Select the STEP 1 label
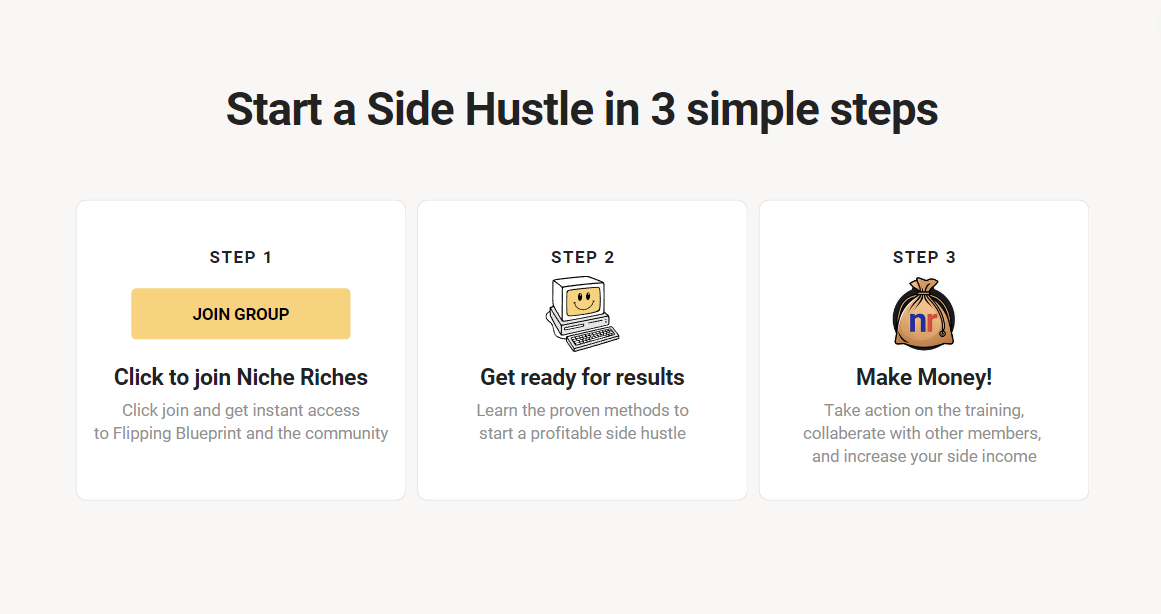The height and width of the screenshot is (614, 1161). tap(241, 257)
